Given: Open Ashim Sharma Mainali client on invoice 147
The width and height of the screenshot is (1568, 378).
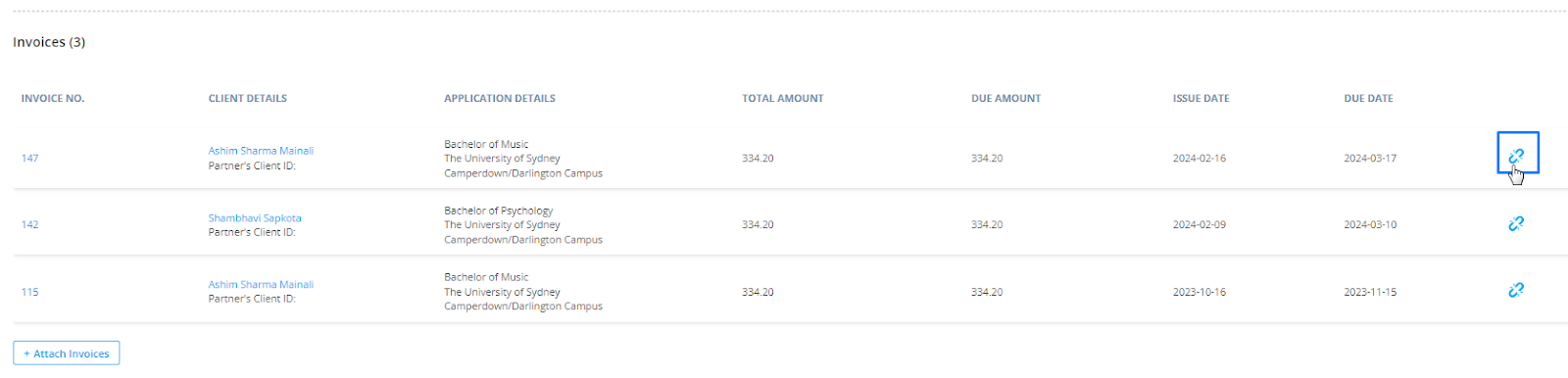Looking at the screenshot, I should tap(261, 151).
